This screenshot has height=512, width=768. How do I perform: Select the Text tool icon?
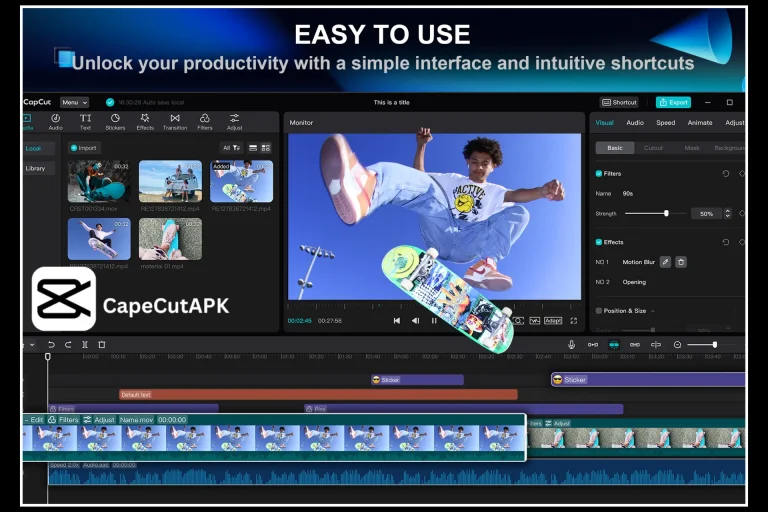click(x=85, y=122)
